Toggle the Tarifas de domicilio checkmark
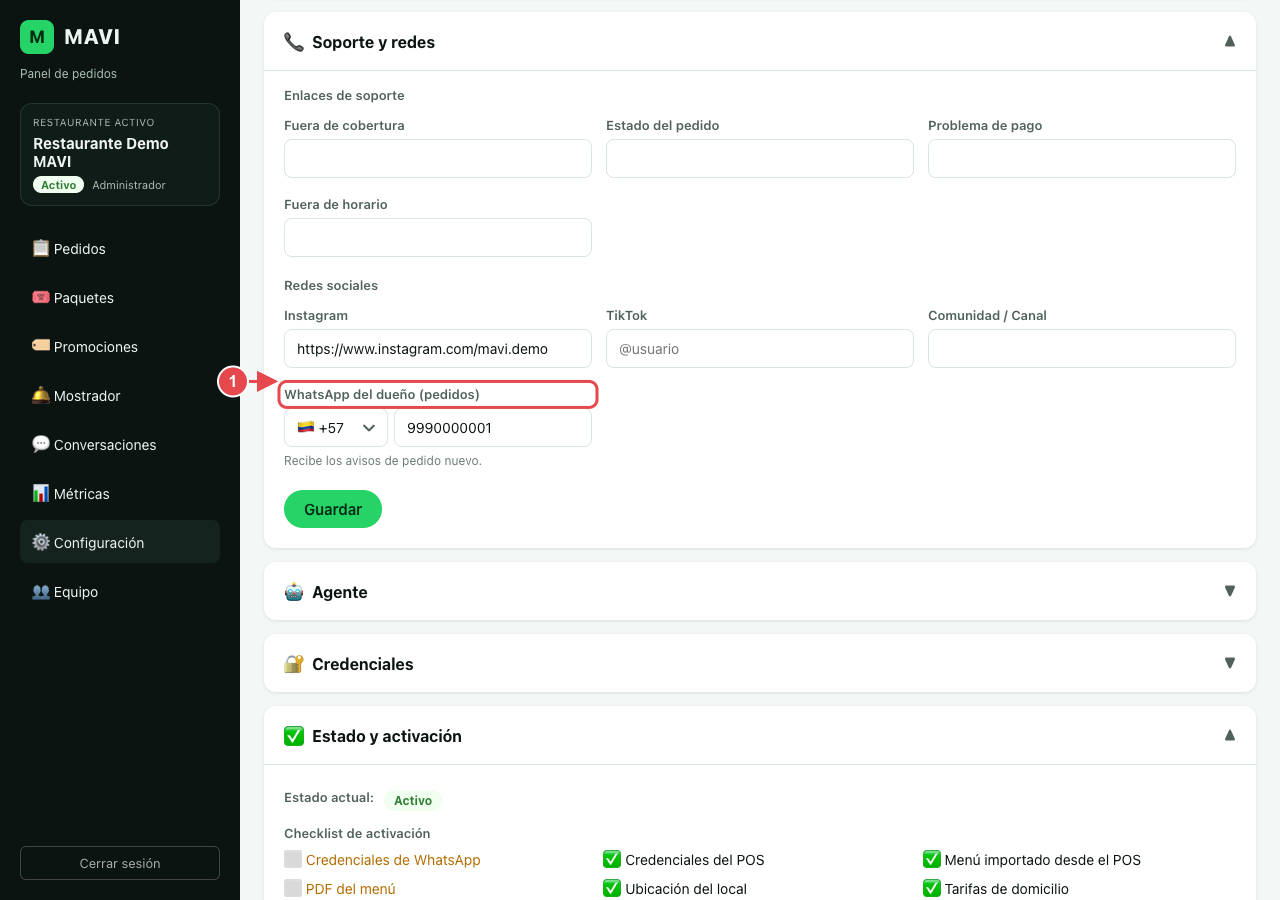Screen dimensions: 1280x900 click(x=932, y=888)
